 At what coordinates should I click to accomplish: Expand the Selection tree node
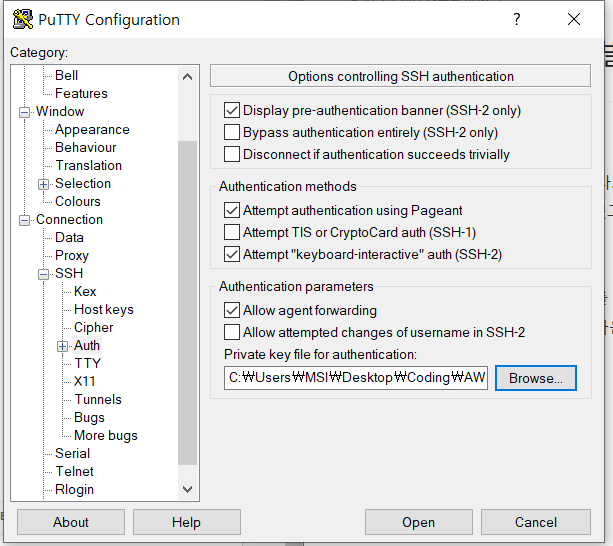[x=43, y=184]
